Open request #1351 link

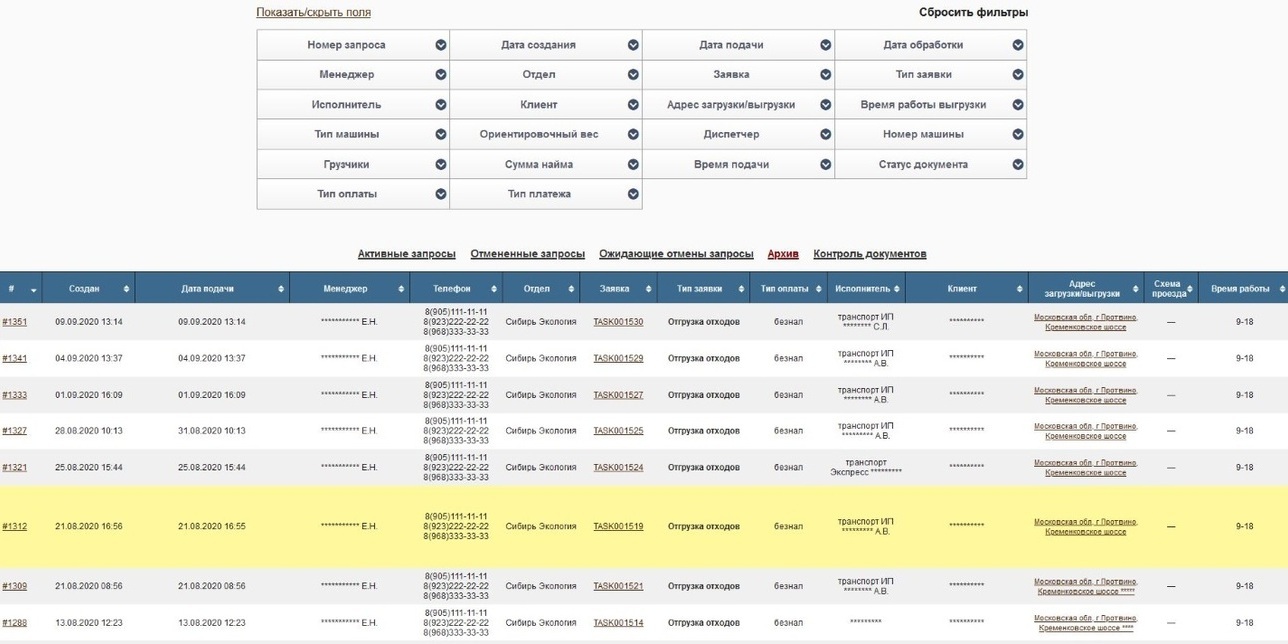[x=15, y=322]
